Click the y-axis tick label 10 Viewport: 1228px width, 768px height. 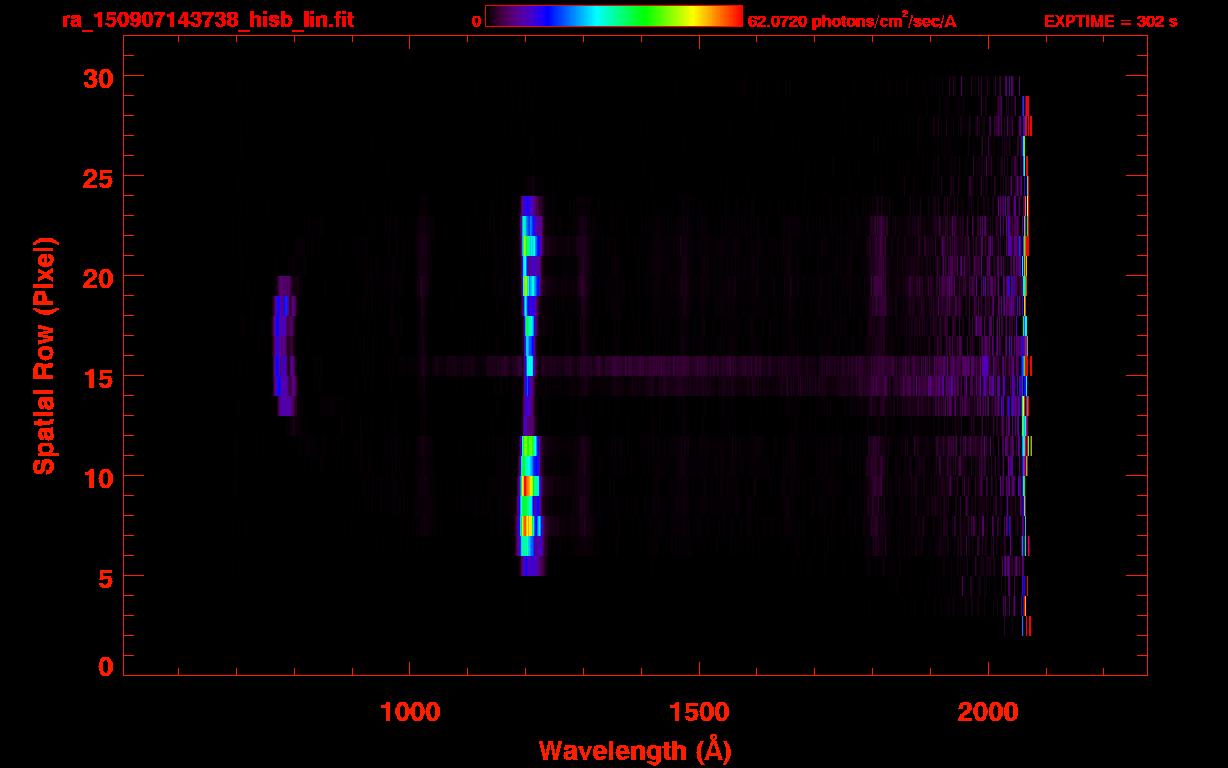coord(96,477)
